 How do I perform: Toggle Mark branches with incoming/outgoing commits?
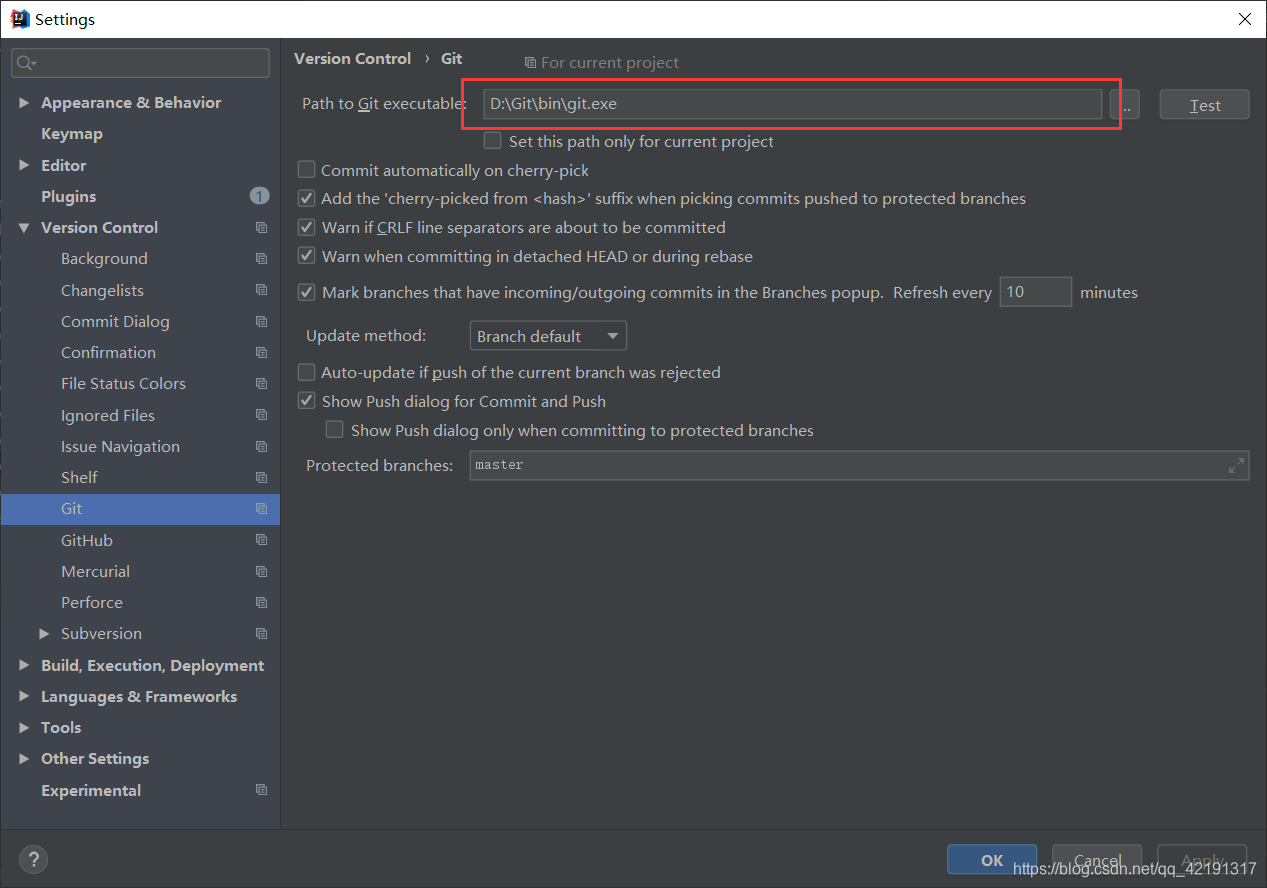tap(307, 293)
